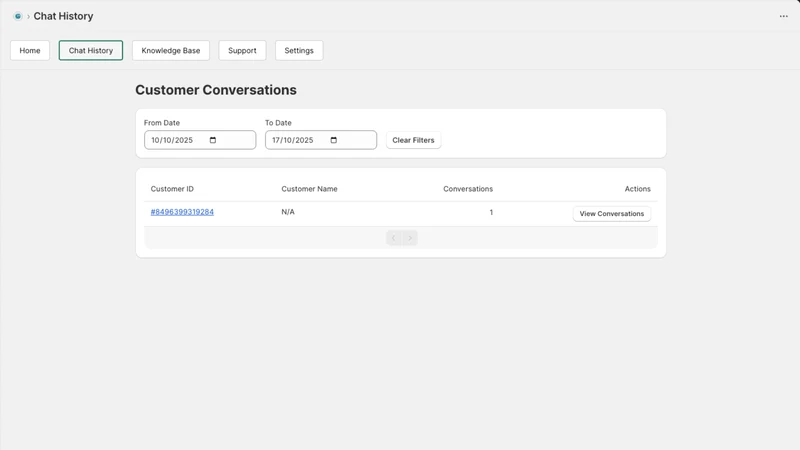Viewport: 800px width, 450px height.
Task: Open the To Date calendar picker icon
Action: click(x=334, y=140)
